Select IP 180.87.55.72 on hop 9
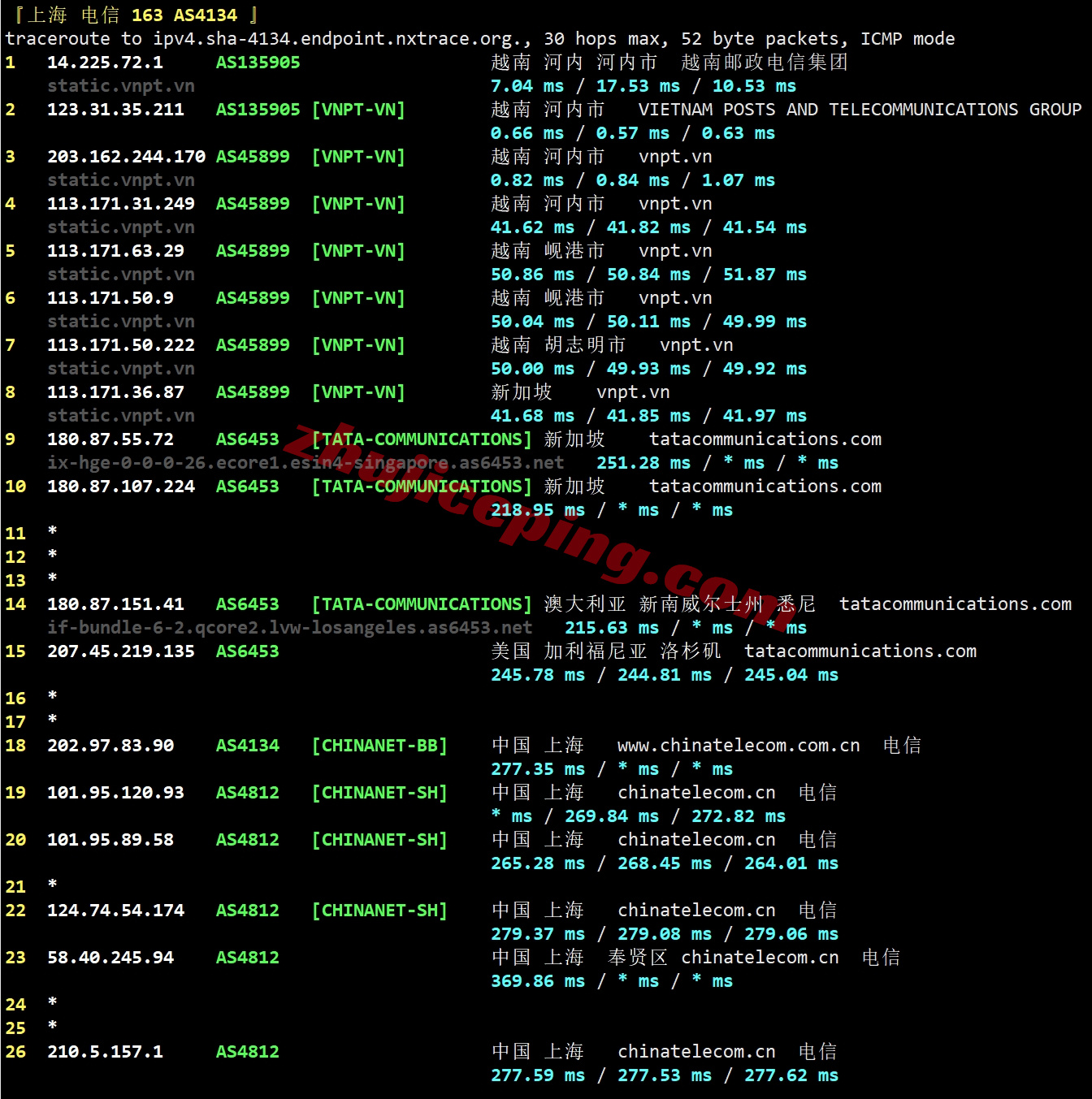The image size is (1092, 1099). click(x=110, y=439)
